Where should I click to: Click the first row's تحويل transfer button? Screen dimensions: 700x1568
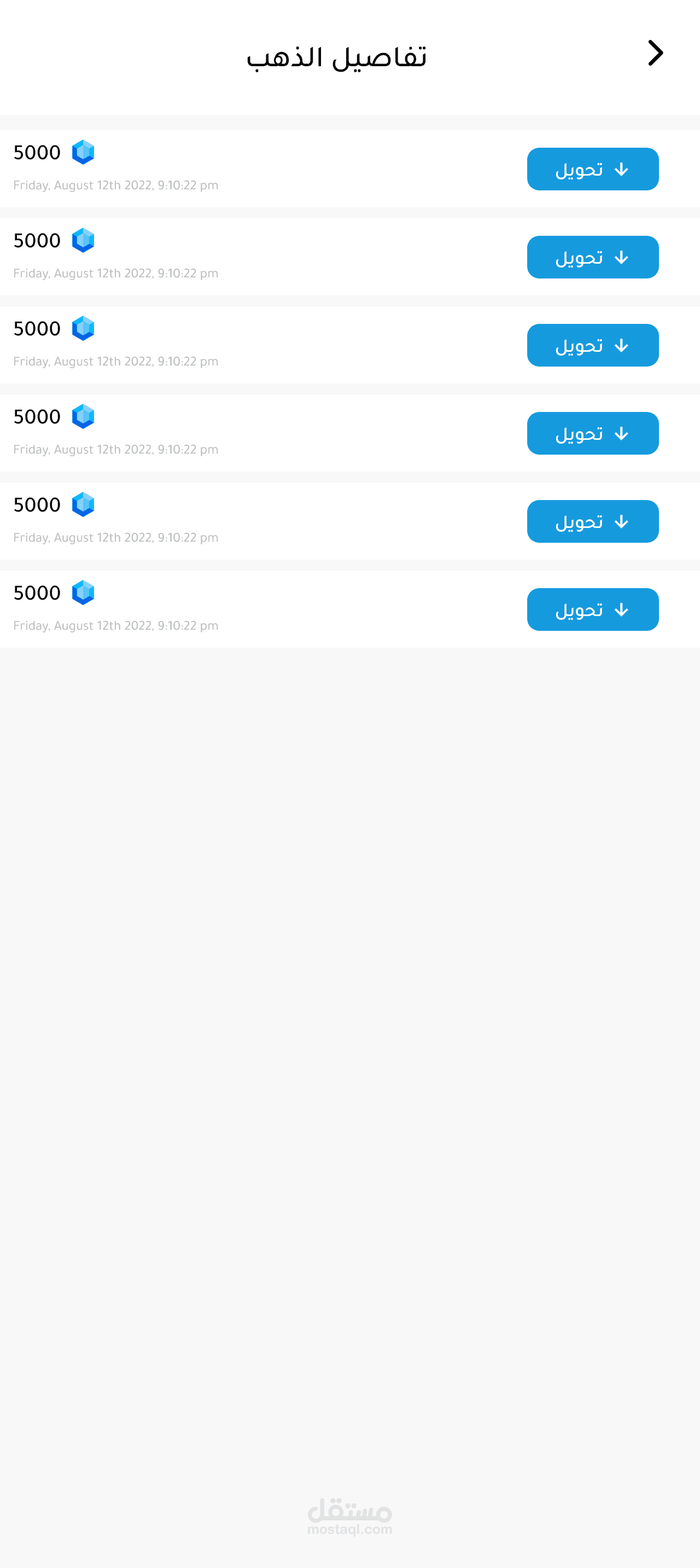point(593,169)
